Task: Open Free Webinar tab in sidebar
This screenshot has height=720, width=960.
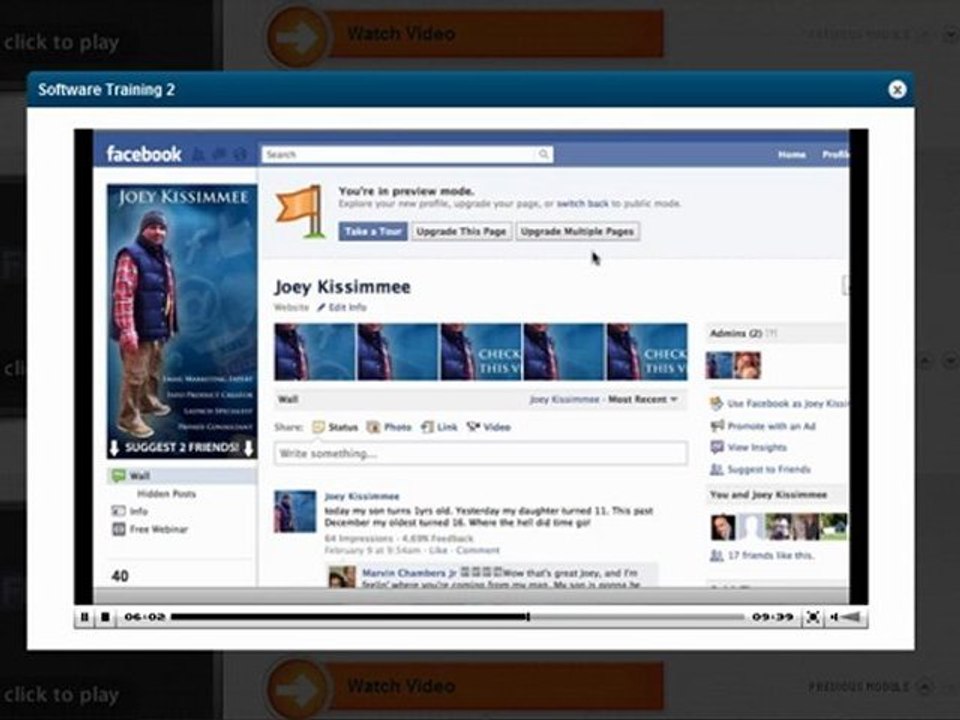Action: [x=150, y=529]
